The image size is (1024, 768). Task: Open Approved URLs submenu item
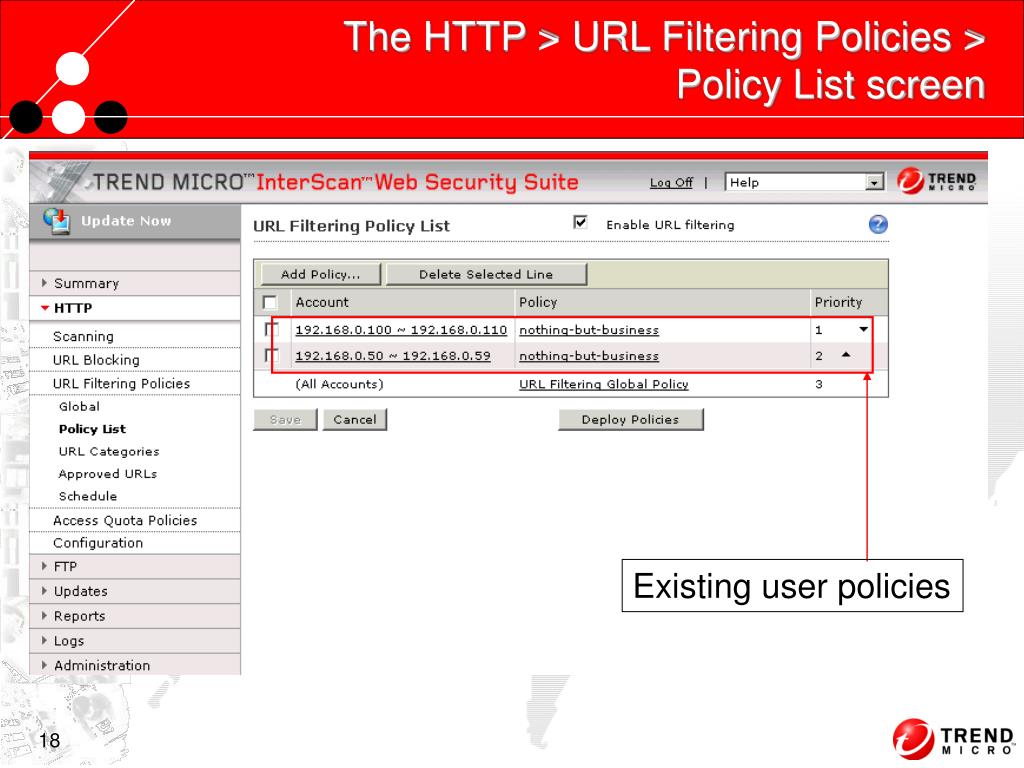pyautogui.click(x=108, y=473)
